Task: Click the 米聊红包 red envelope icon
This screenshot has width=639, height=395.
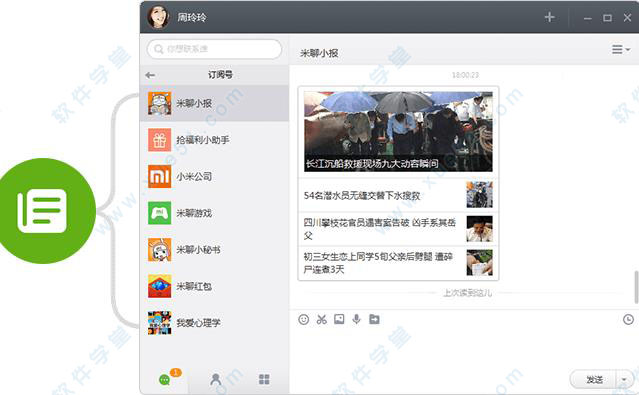Action: [x=159, y=286]
